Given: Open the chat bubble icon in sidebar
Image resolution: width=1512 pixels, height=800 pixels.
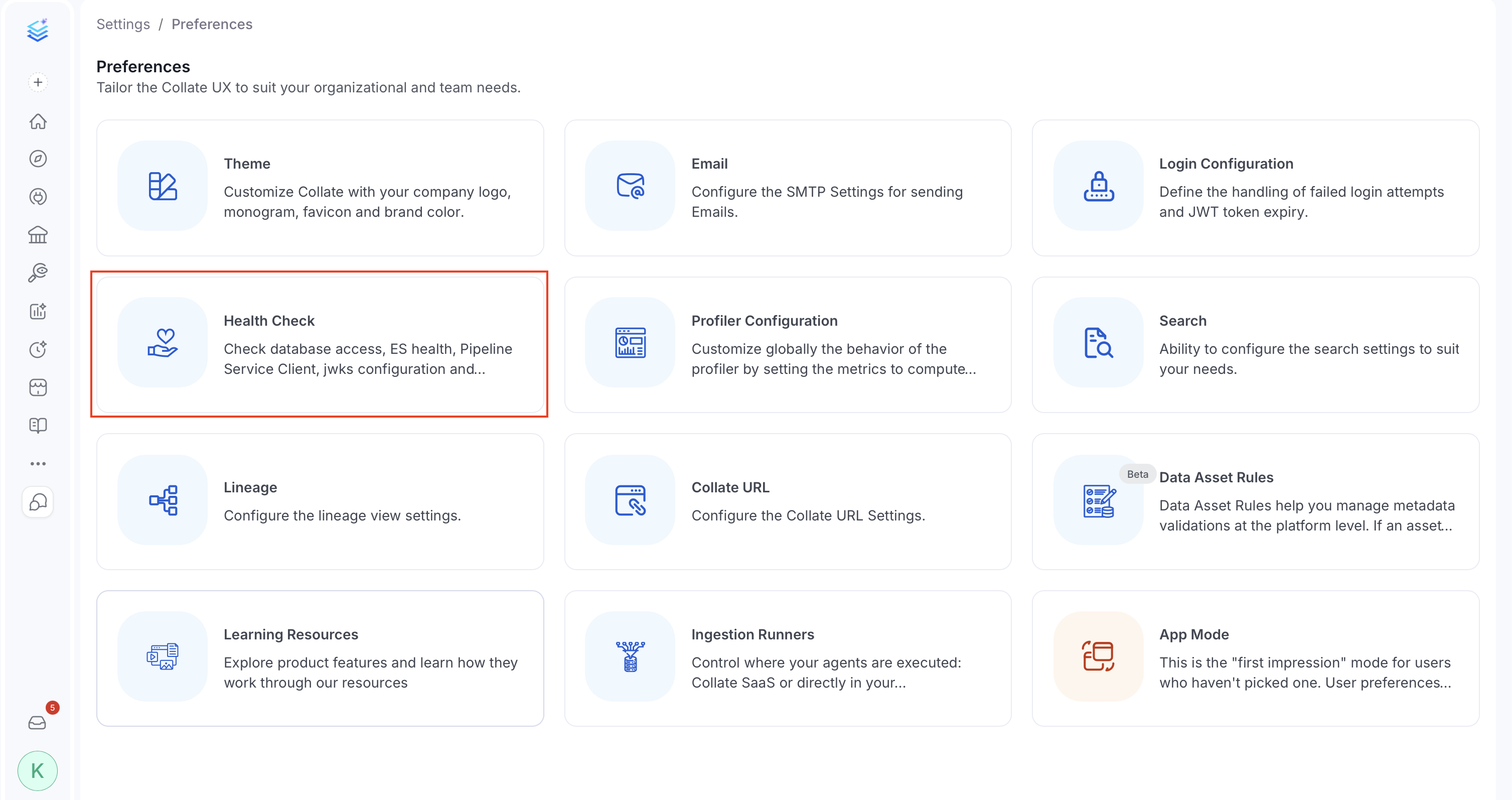Looking at the screenshot, I should point(38,502).
